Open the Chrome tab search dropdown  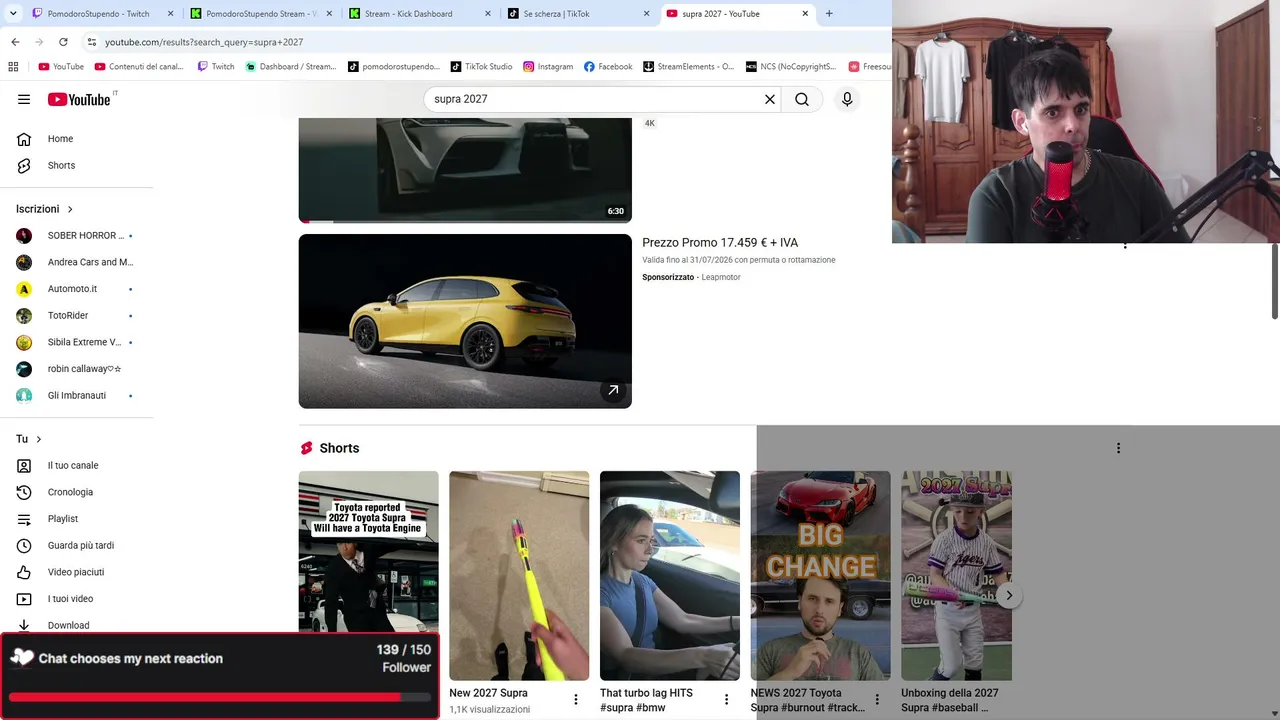[13, 14]
